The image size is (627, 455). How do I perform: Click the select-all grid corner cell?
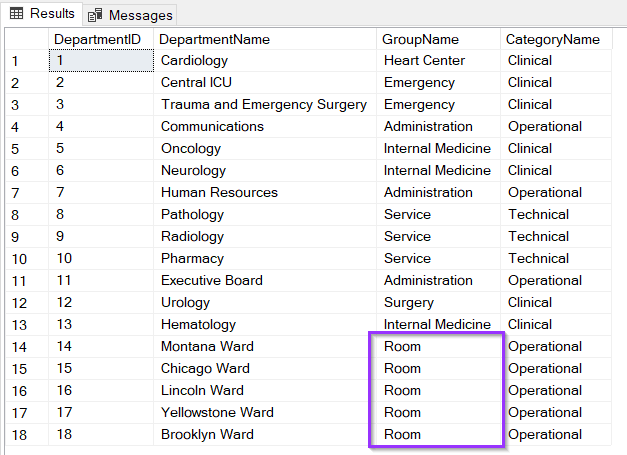[25, 39]
